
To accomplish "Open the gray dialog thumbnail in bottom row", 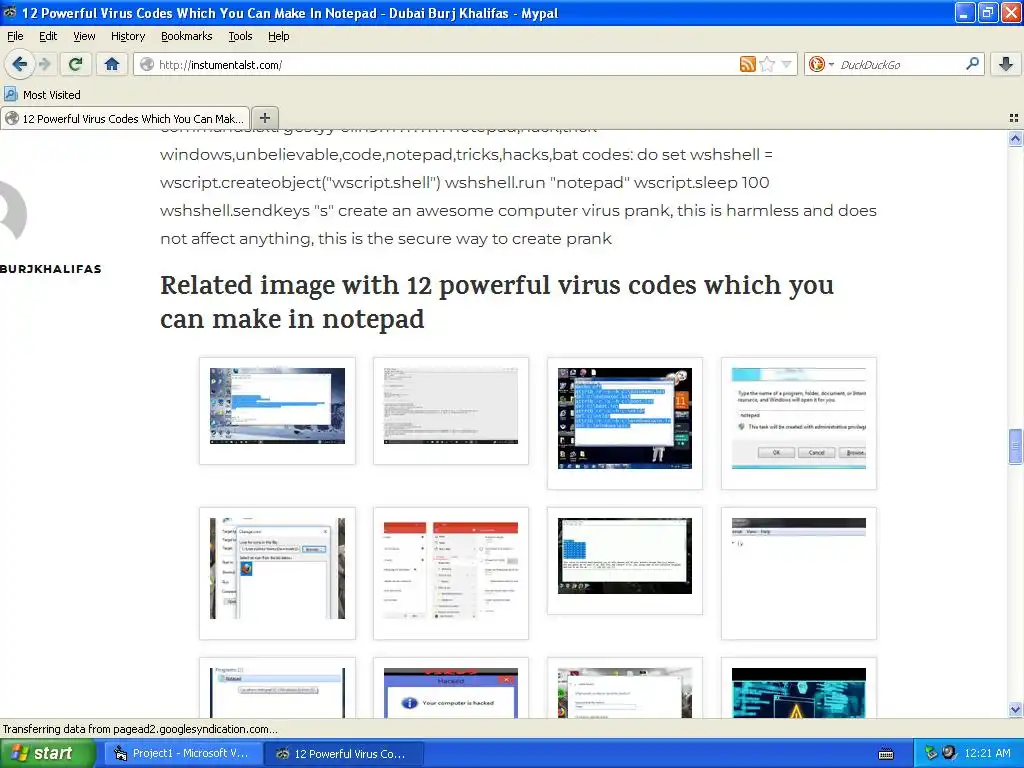I will pos(624,693).
